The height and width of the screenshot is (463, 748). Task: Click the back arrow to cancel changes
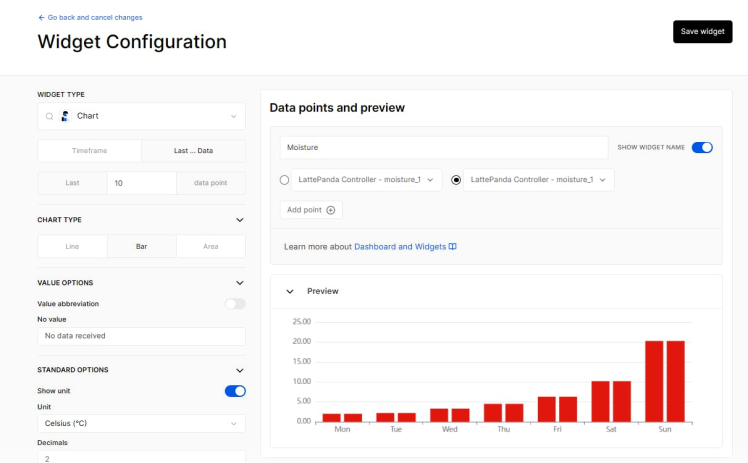(41, 17)
